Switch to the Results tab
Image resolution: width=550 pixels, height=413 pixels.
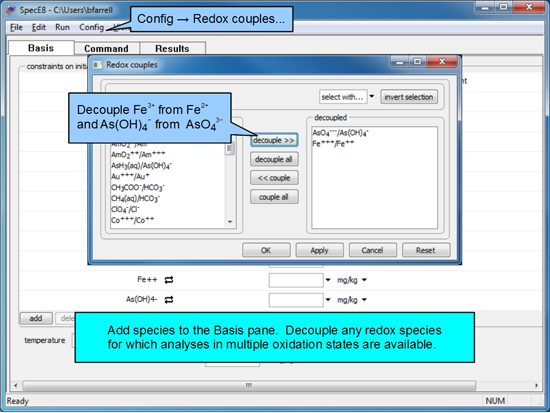(172, 48)
